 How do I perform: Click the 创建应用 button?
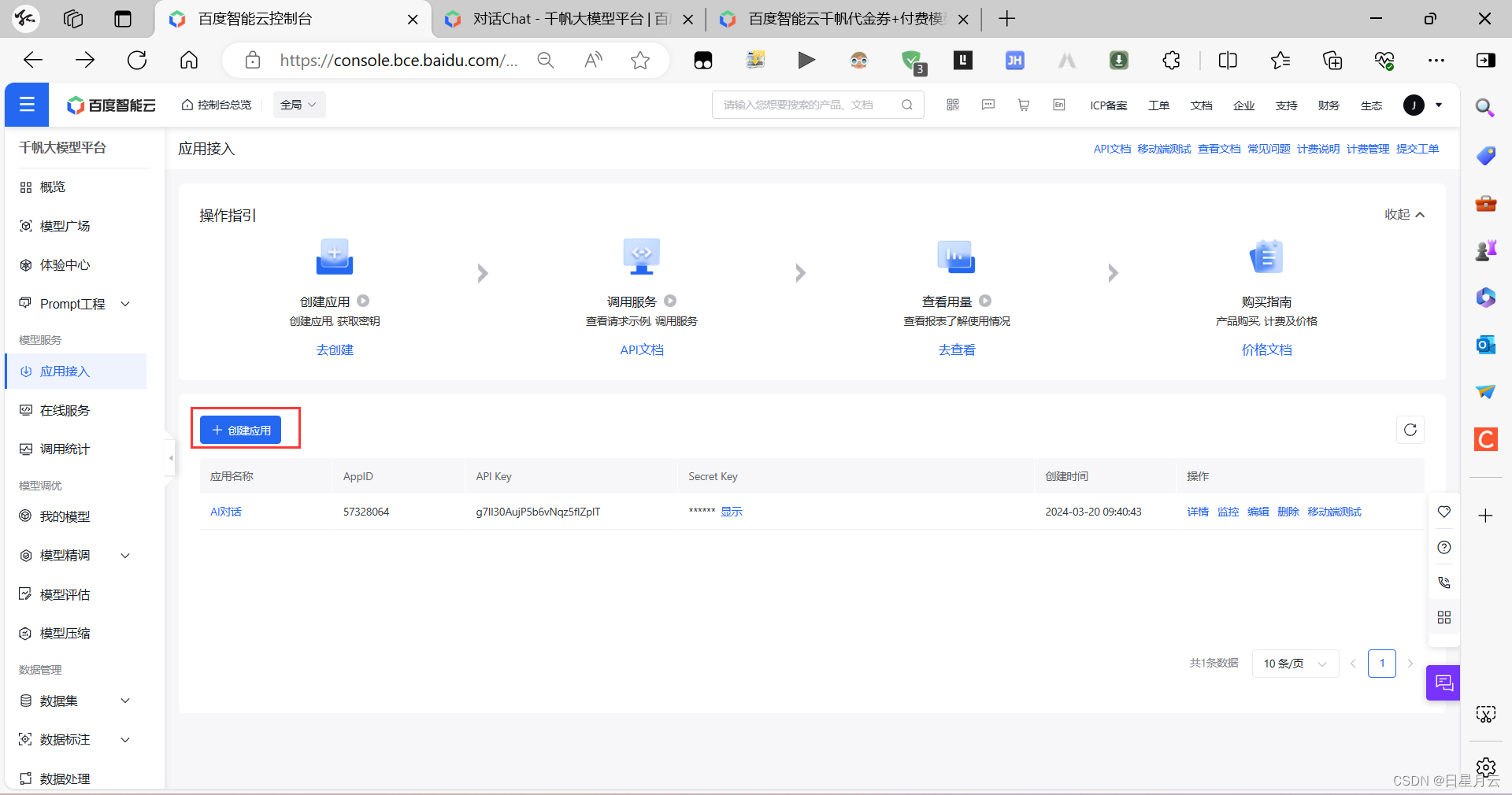[x=241, y=431]
